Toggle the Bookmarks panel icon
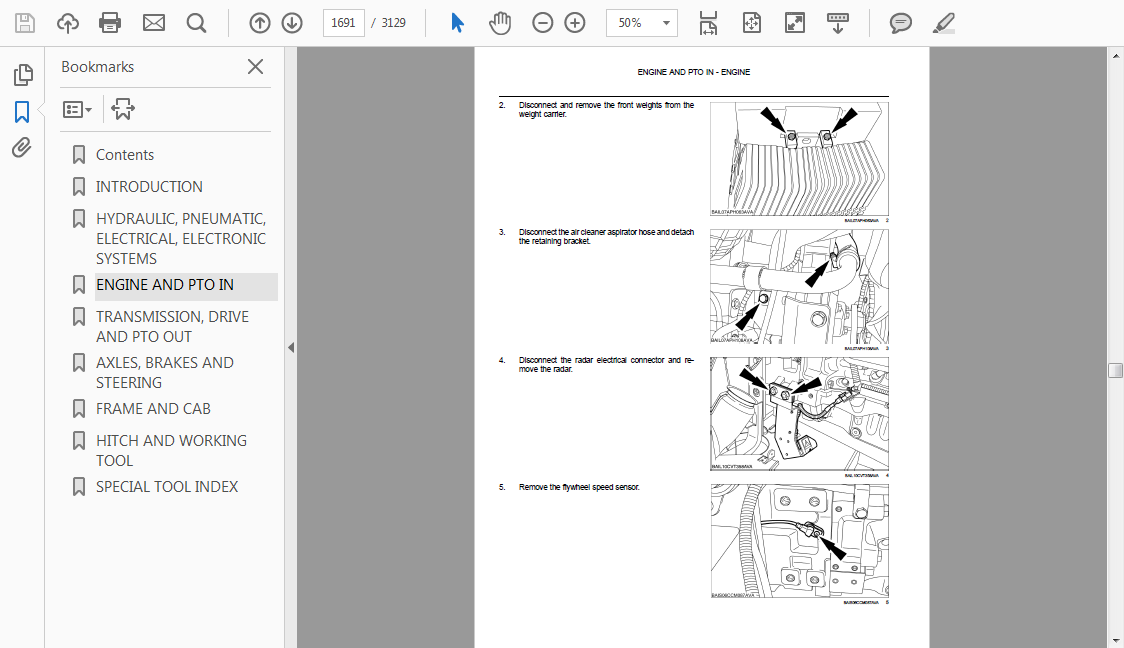This screenshot has width=1124, height=648. [22, 112]
